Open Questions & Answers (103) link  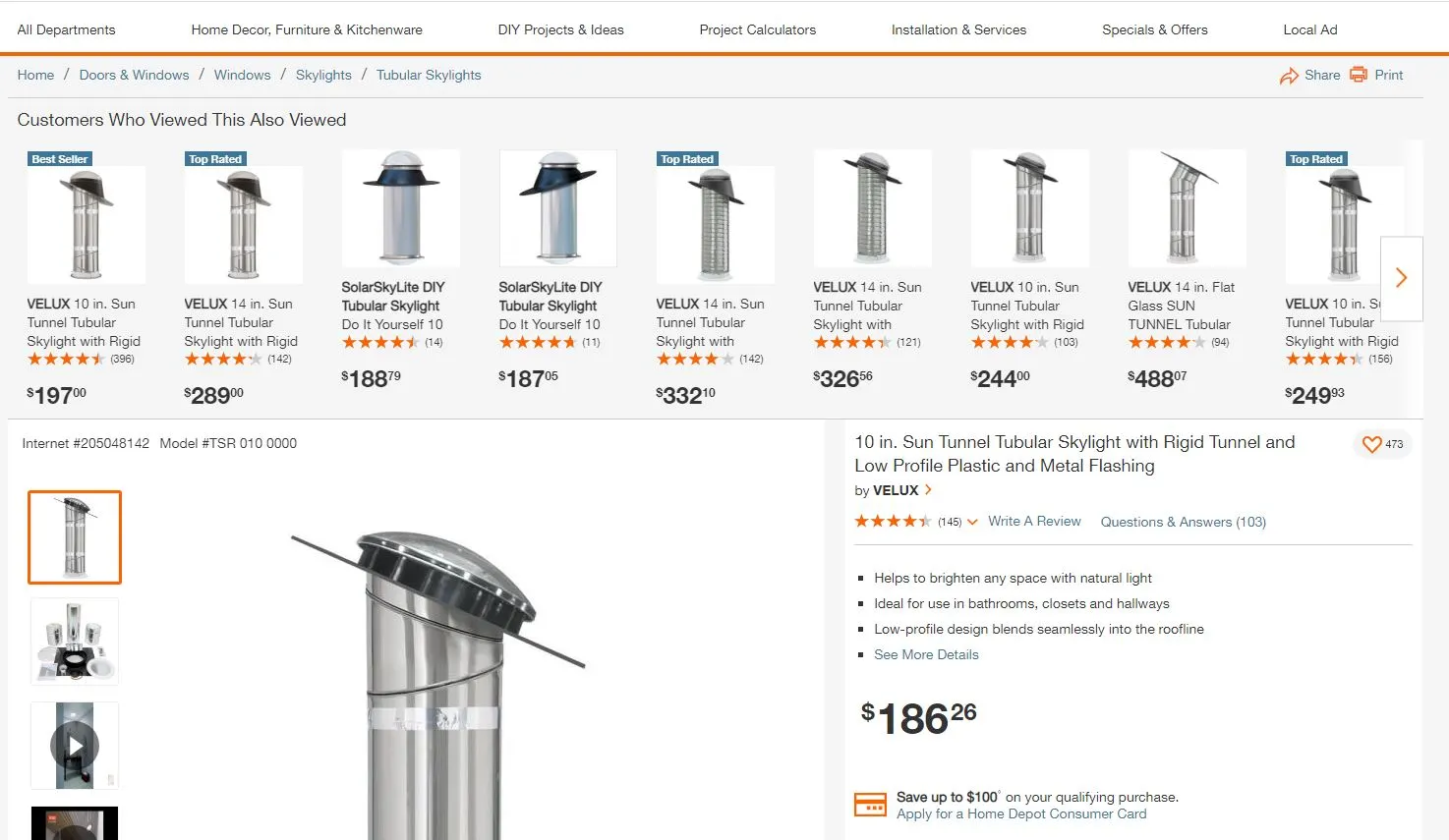pos(1183,523)
